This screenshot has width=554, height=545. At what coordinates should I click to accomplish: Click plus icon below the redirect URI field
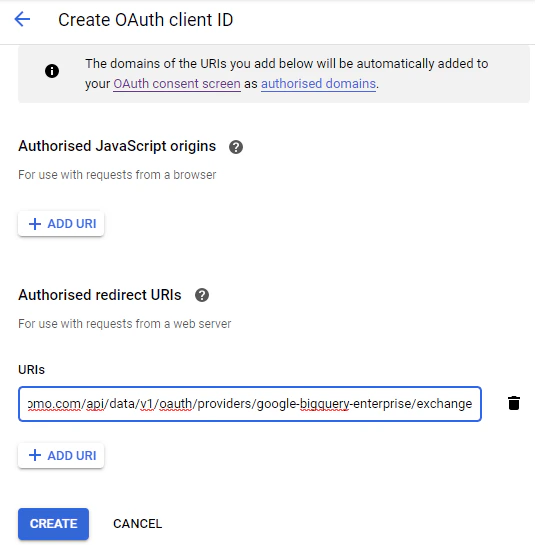click(x=35, y=455)
